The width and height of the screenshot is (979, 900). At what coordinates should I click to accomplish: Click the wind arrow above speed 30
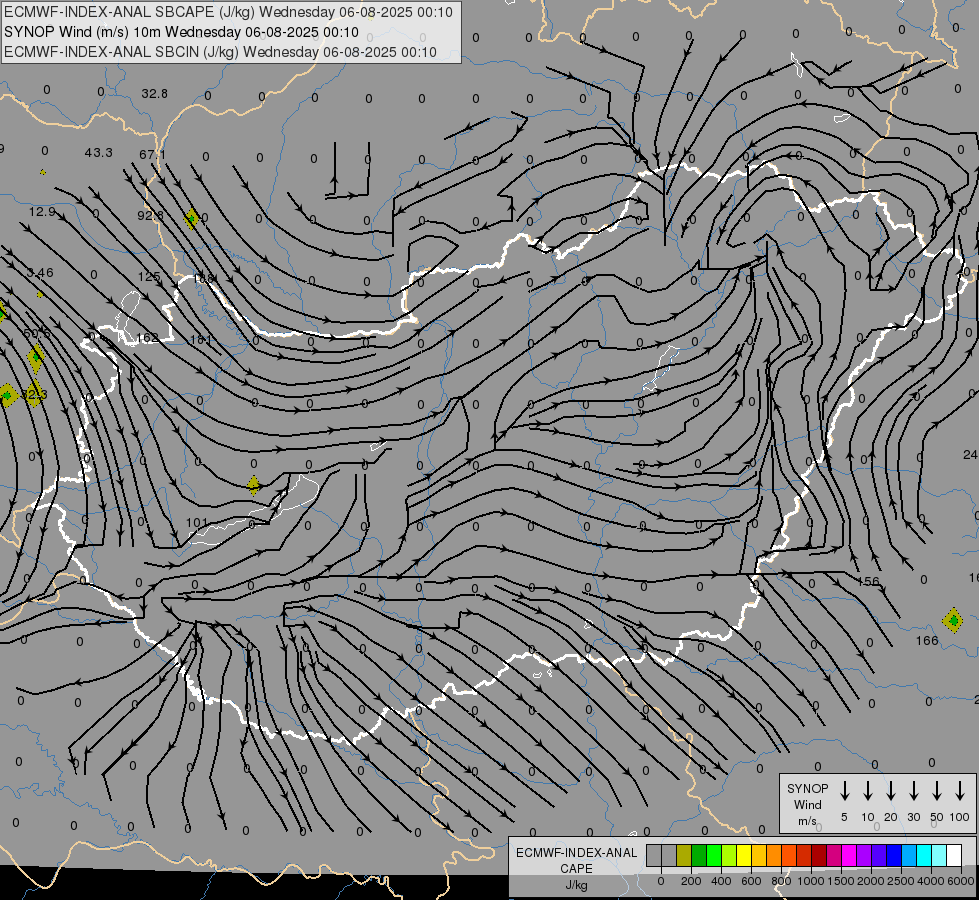913,790
